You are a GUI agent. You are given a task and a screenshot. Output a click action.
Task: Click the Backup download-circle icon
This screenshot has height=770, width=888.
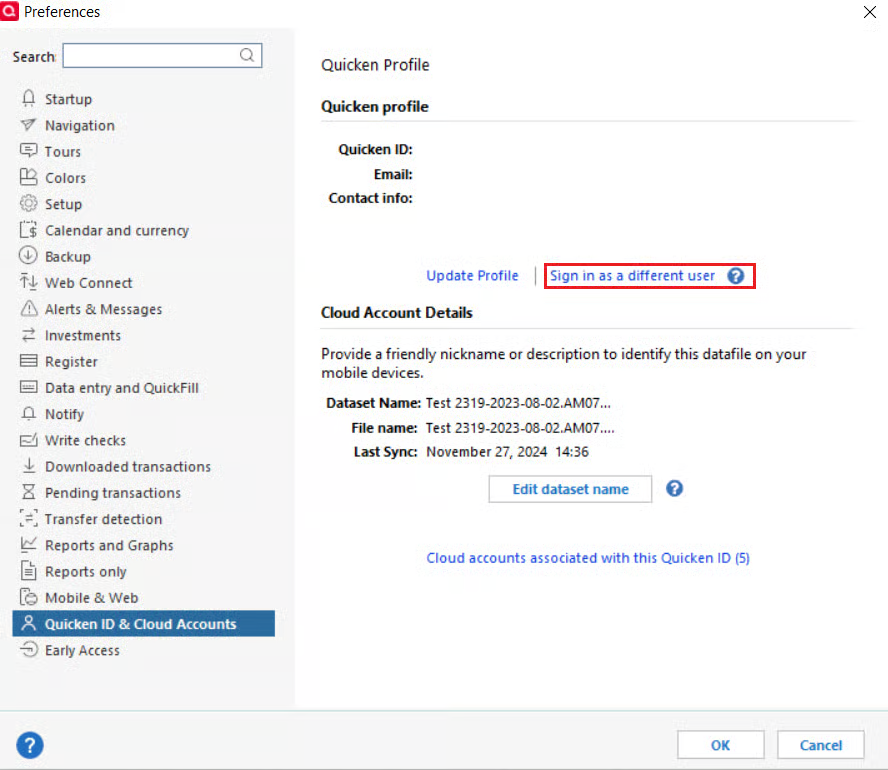point(28,255)
